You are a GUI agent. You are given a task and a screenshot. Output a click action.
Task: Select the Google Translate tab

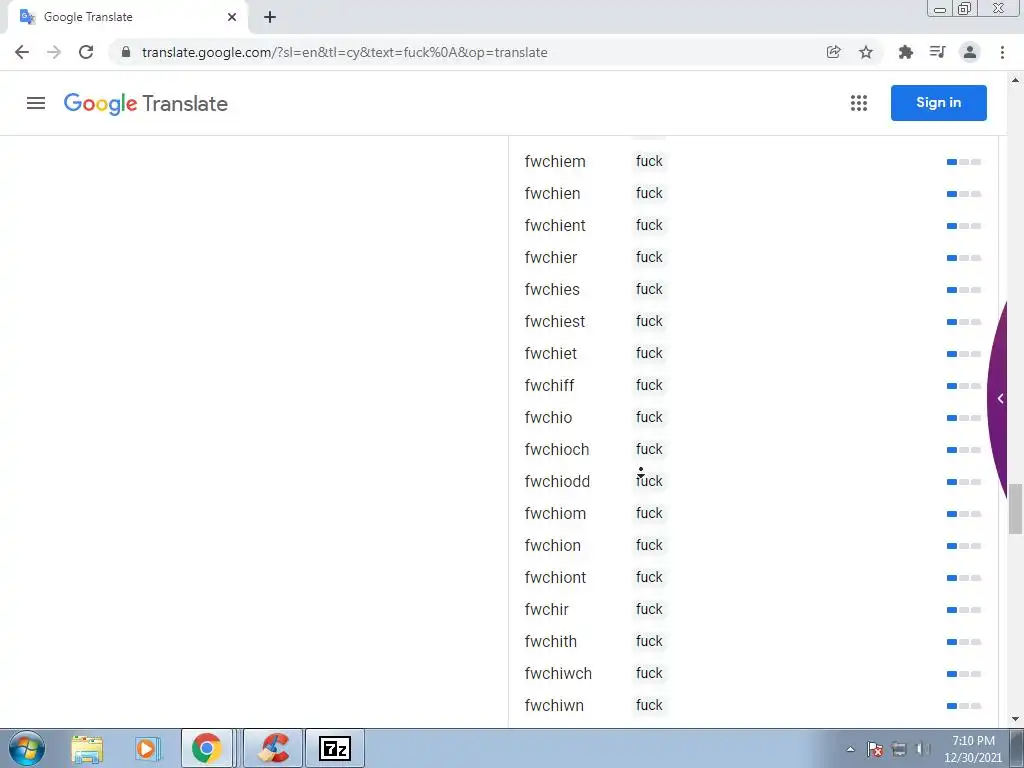[127, 17]
